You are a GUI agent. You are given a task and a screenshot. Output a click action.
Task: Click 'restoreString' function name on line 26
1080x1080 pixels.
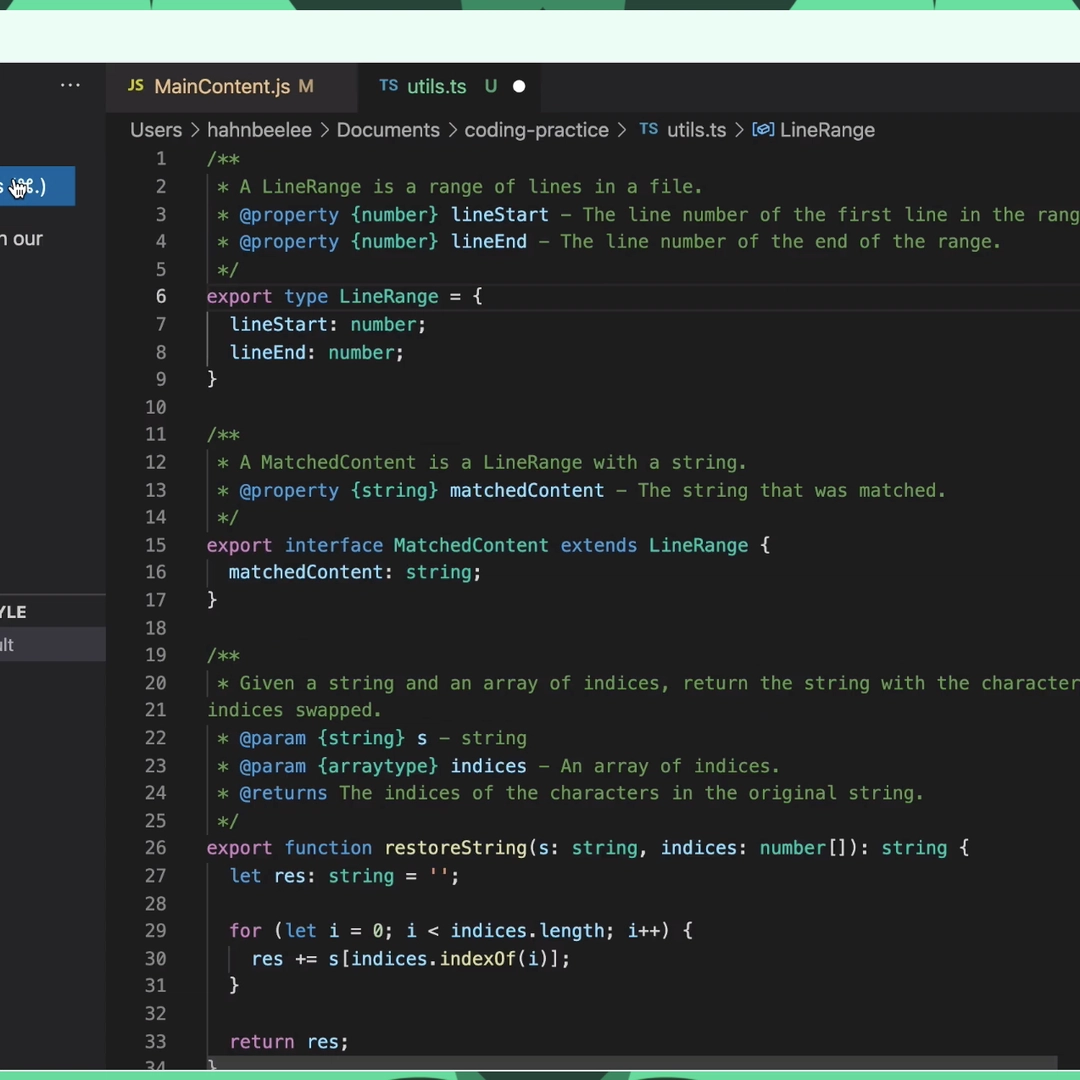tap(455, 848)
